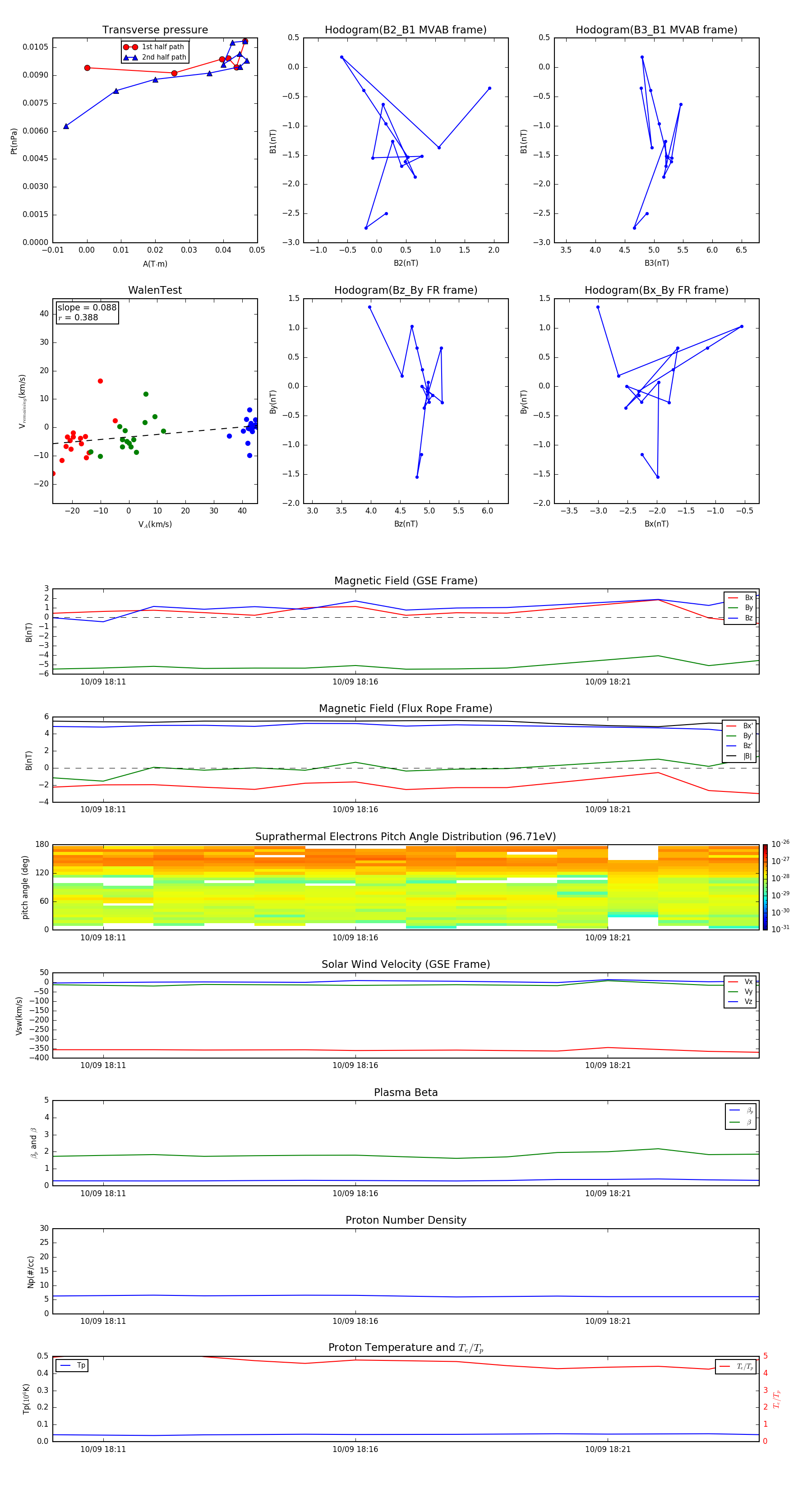Click the "Hodogram(Bx_By FR frame)" title
This screenshot has width=812, height=1489.
coord(656,290)
